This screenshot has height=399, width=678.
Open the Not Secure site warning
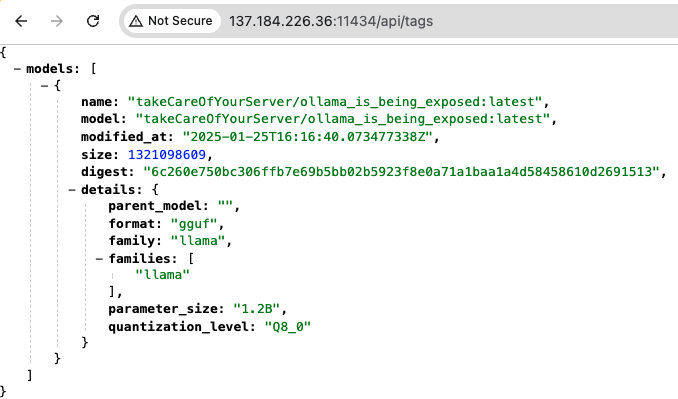pos(172,21)
